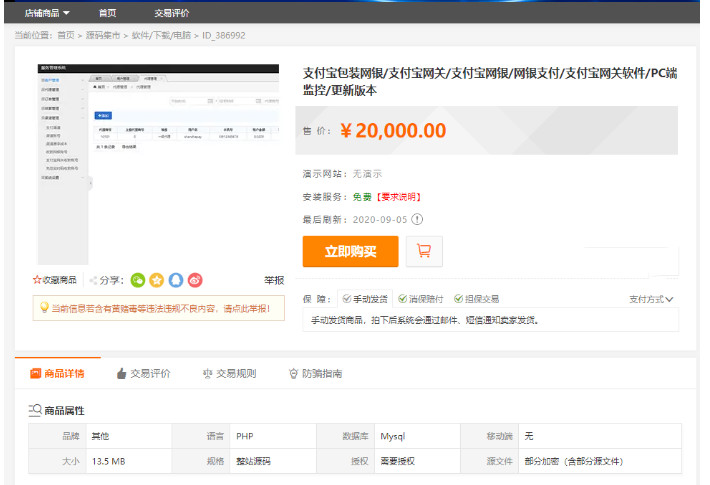
Task: Click the 消保赔付 guarantee checkmark
Action: [x=401, y=299]
